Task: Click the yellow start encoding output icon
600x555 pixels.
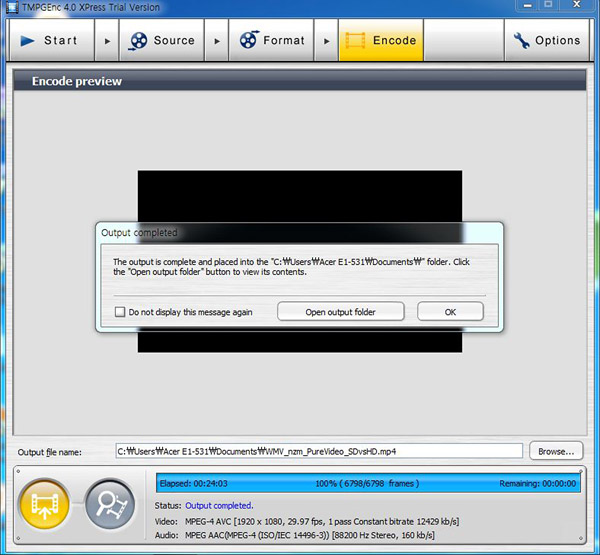Action: click(45, 504)
